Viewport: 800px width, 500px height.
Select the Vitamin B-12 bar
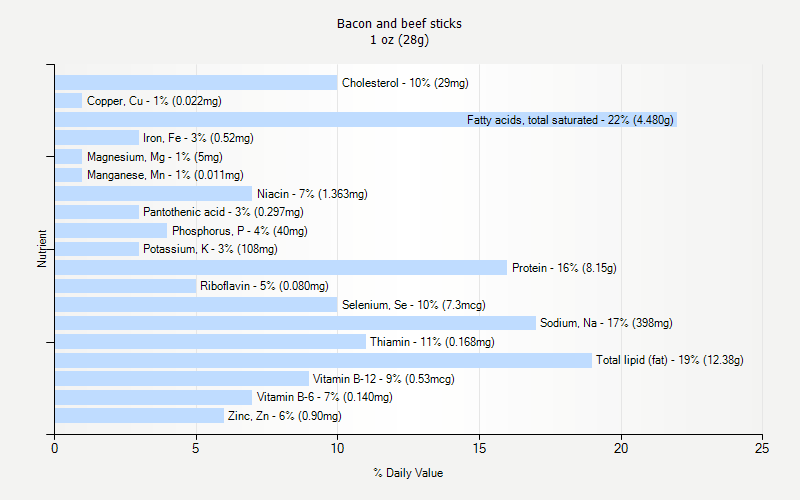click(182, 379)
